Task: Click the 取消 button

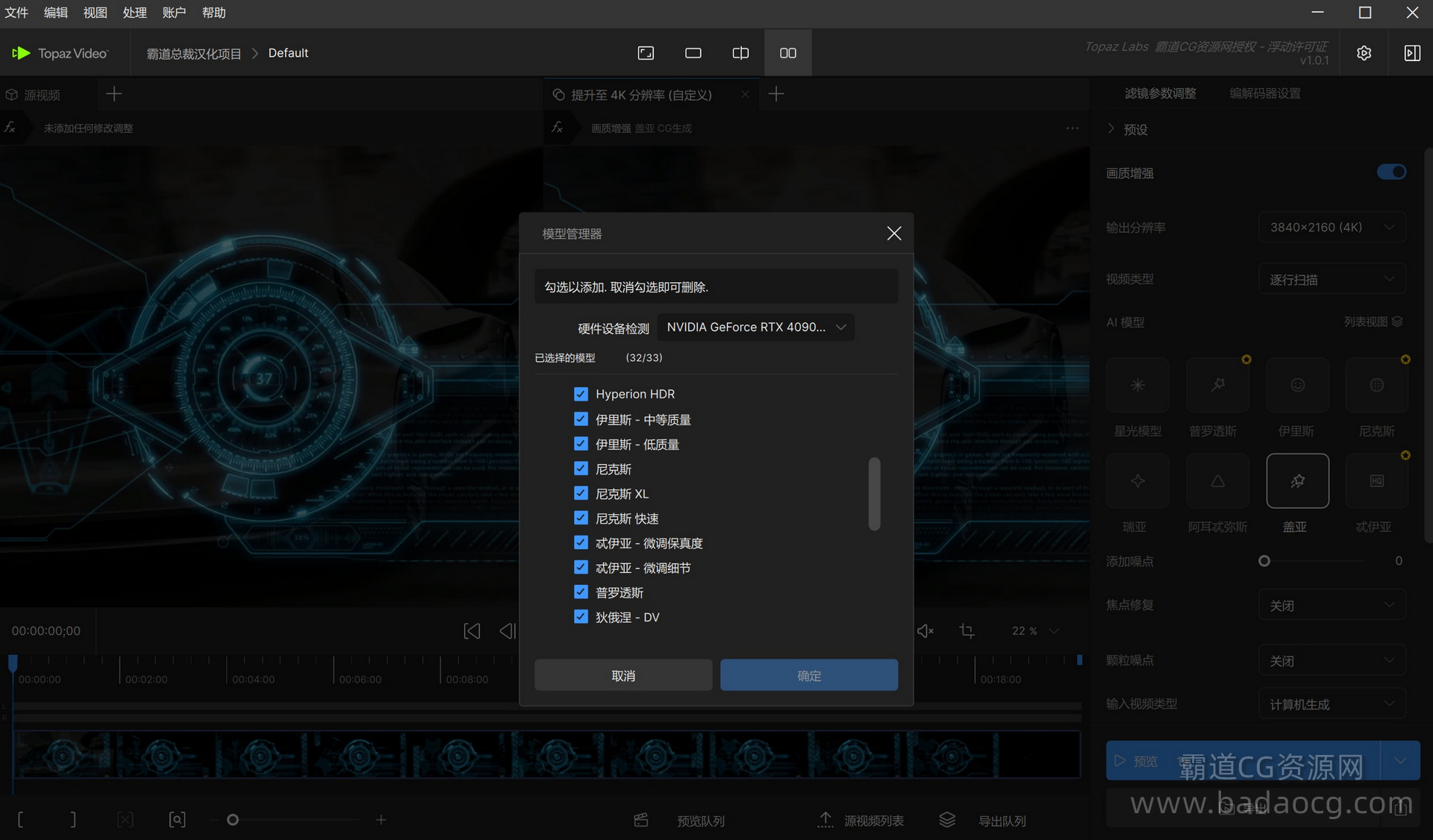Action: [x=623, y=675]
